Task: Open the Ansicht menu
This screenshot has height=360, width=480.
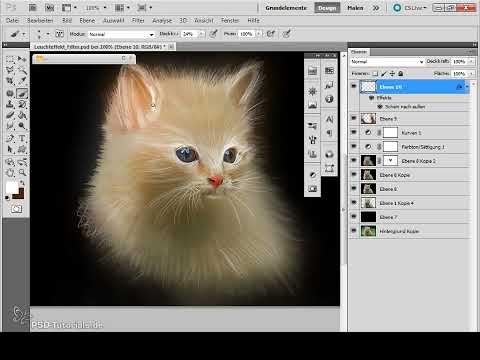Action: pyautogui.click(x=204, y=20)
